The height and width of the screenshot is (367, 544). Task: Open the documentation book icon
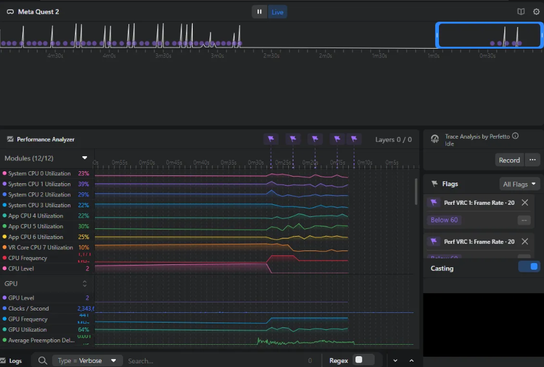coord(521,12)
